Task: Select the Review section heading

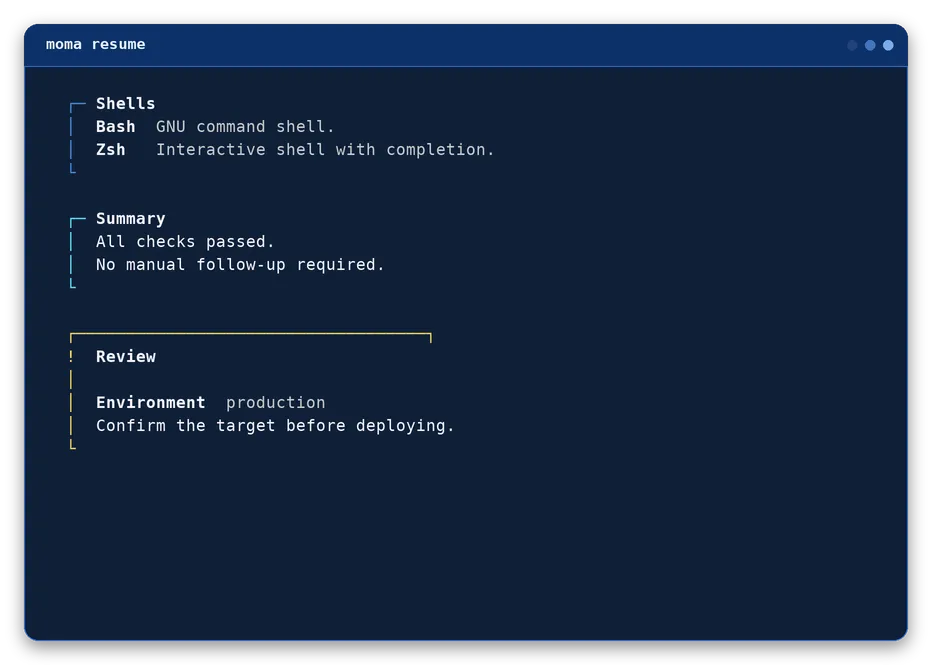Action: pos(126,357)
